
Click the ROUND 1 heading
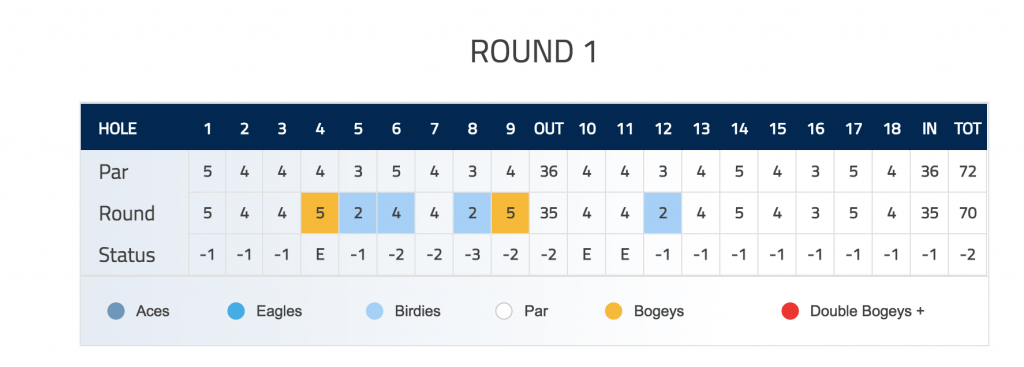(534, 52)
